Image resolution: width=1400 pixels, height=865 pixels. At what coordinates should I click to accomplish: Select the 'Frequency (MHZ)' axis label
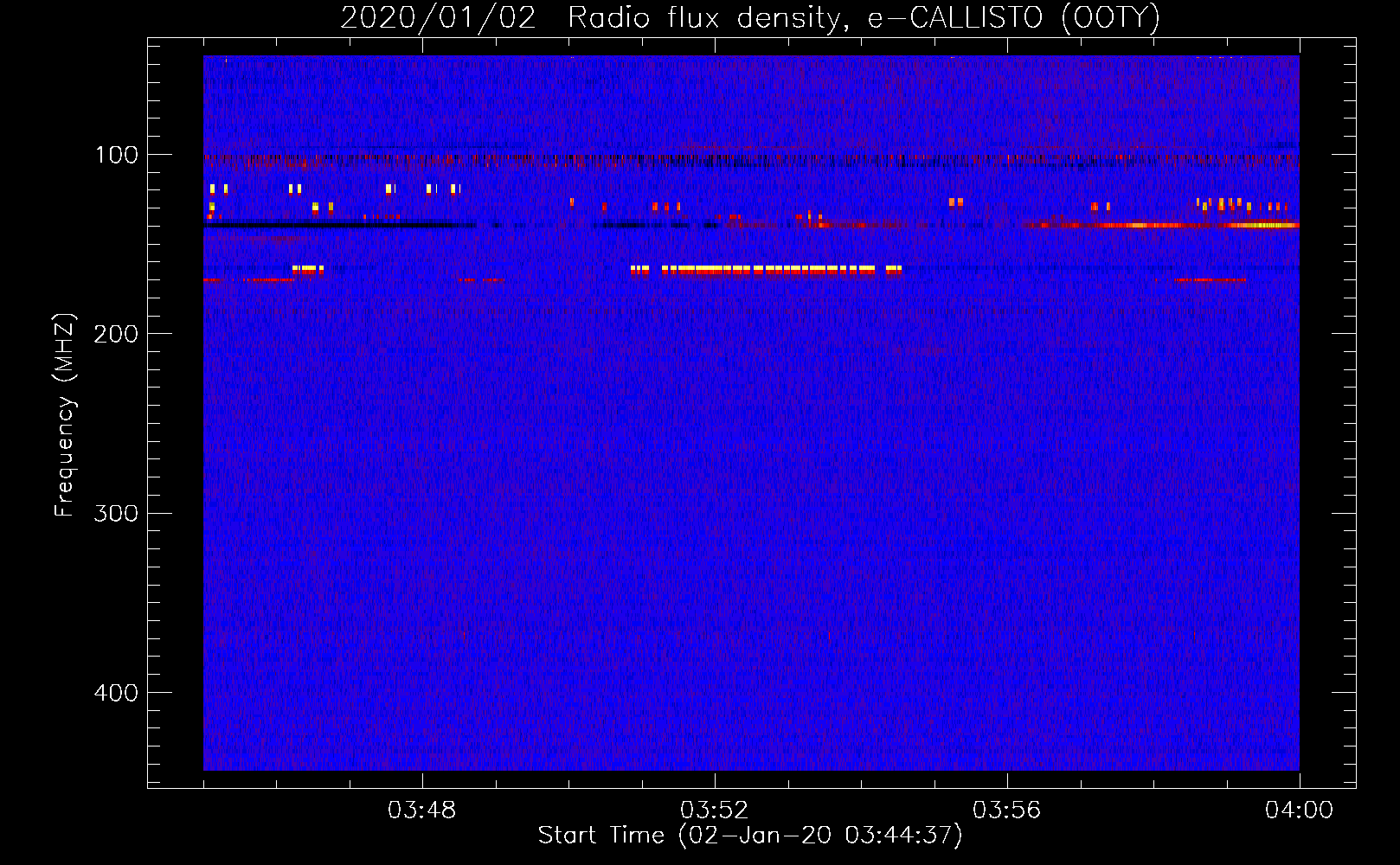[65, 415]
